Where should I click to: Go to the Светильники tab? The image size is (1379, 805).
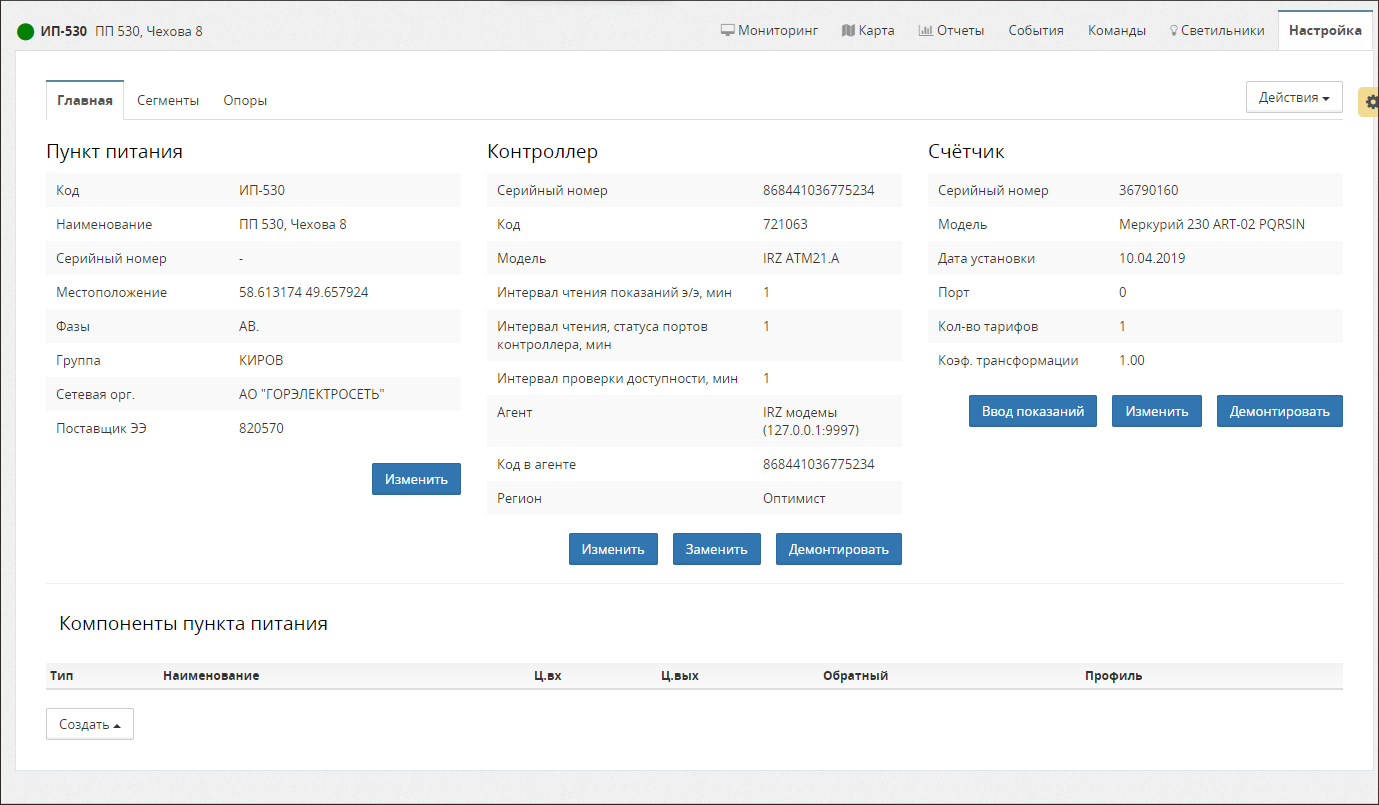coord(1216,30)
